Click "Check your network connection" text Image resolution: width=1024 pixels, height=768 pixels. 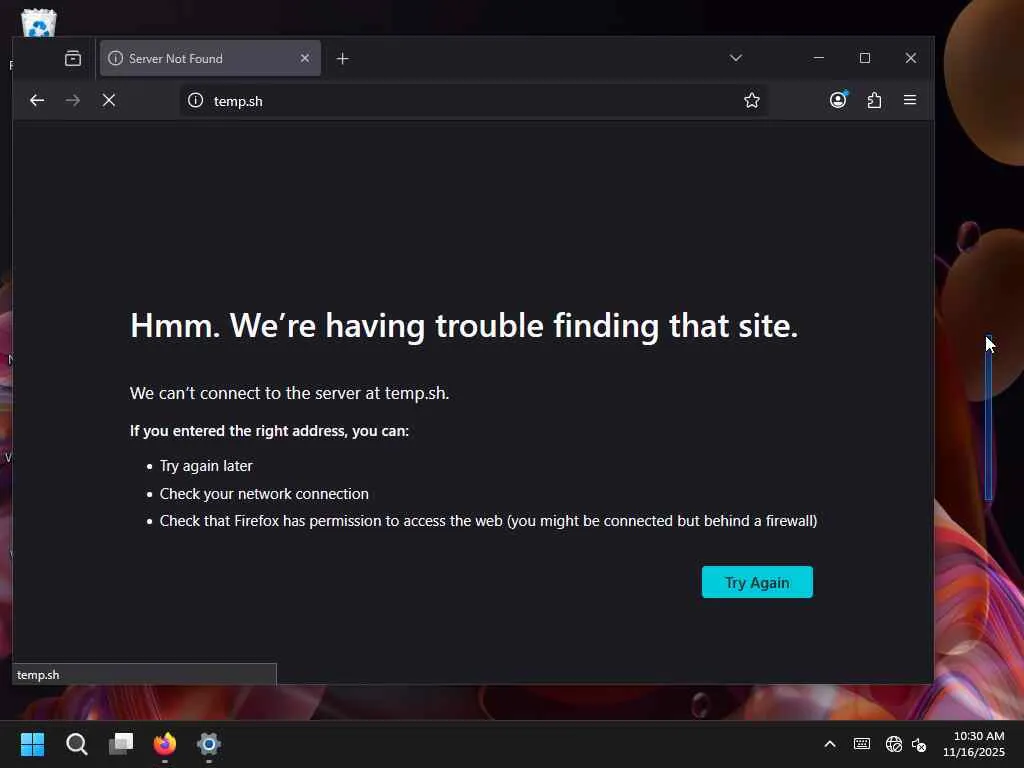(x=264, y=494)
